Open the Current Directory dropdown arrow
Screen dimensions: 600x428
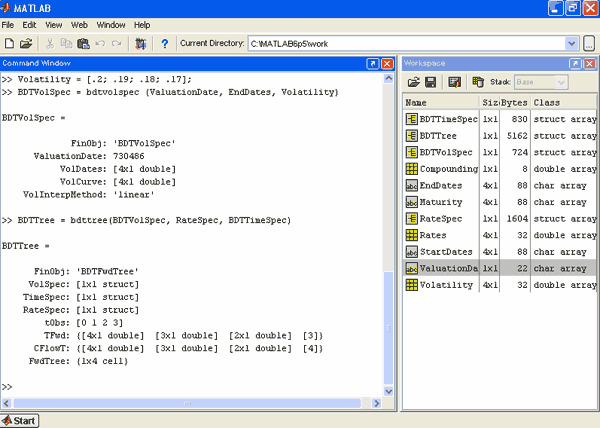[x=572, y=44]
